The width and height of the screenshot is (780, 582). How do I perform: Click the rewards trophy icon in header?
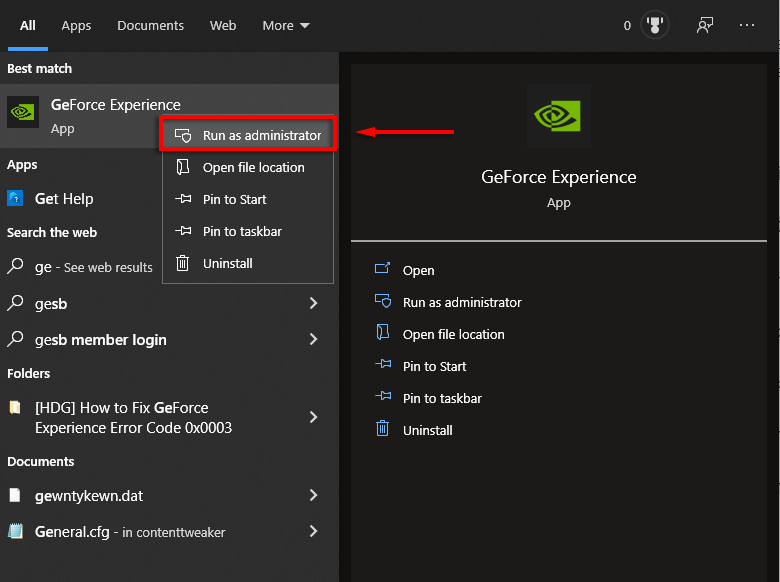(x=654, y=26)
